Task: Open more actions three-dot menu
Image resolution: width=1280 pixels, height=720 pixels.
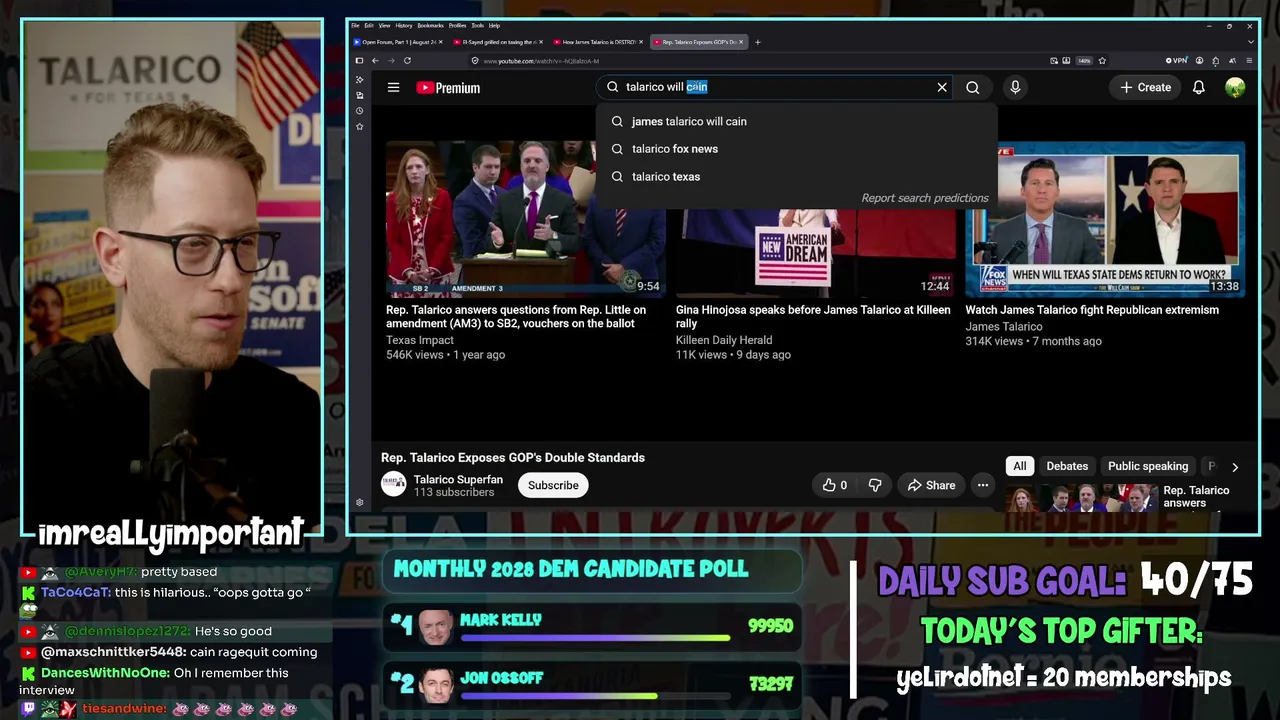Action: pyautogui.click(x=983, y=485)
